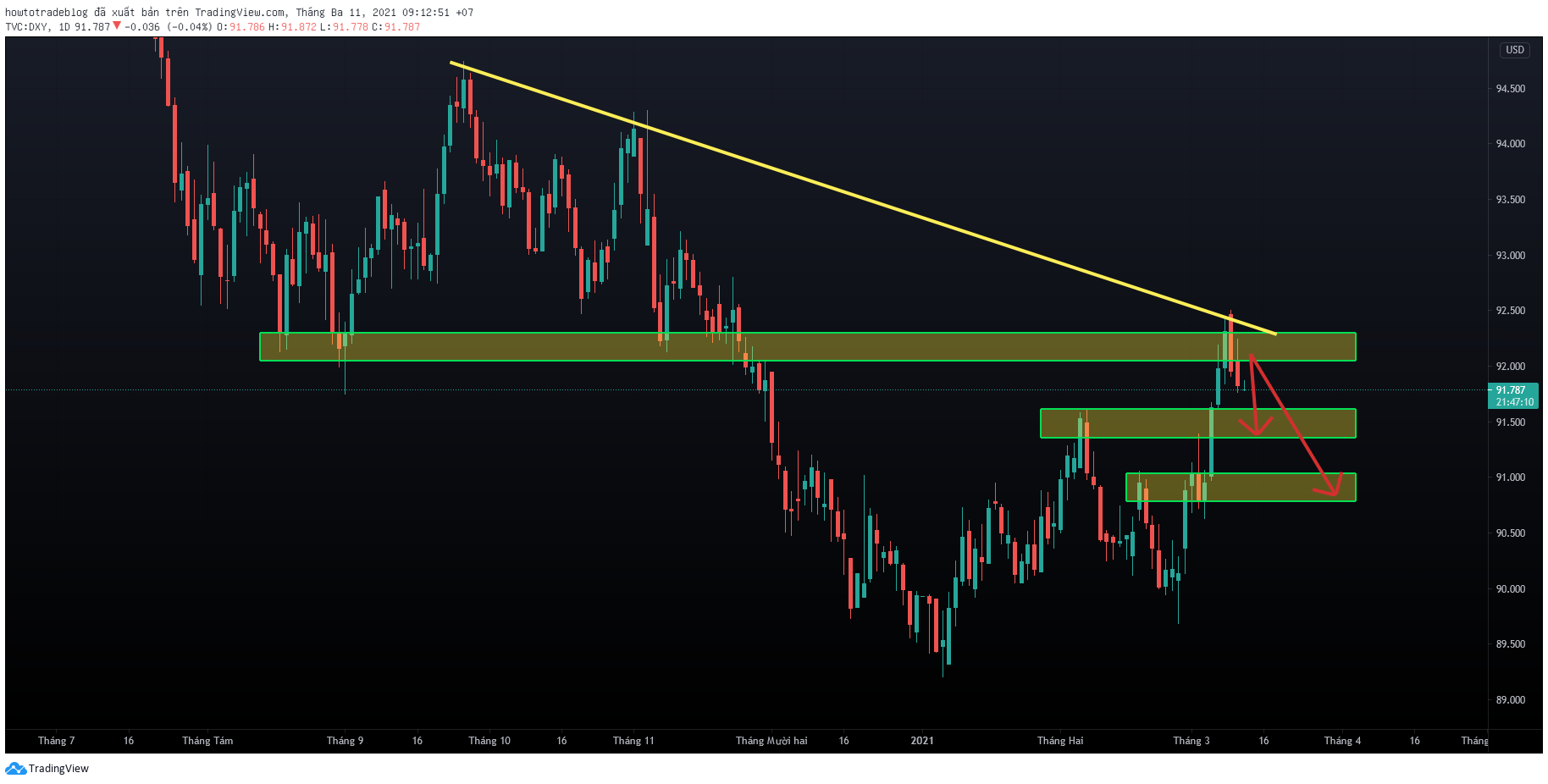Click the TradingView brand text link

point(58,769)
